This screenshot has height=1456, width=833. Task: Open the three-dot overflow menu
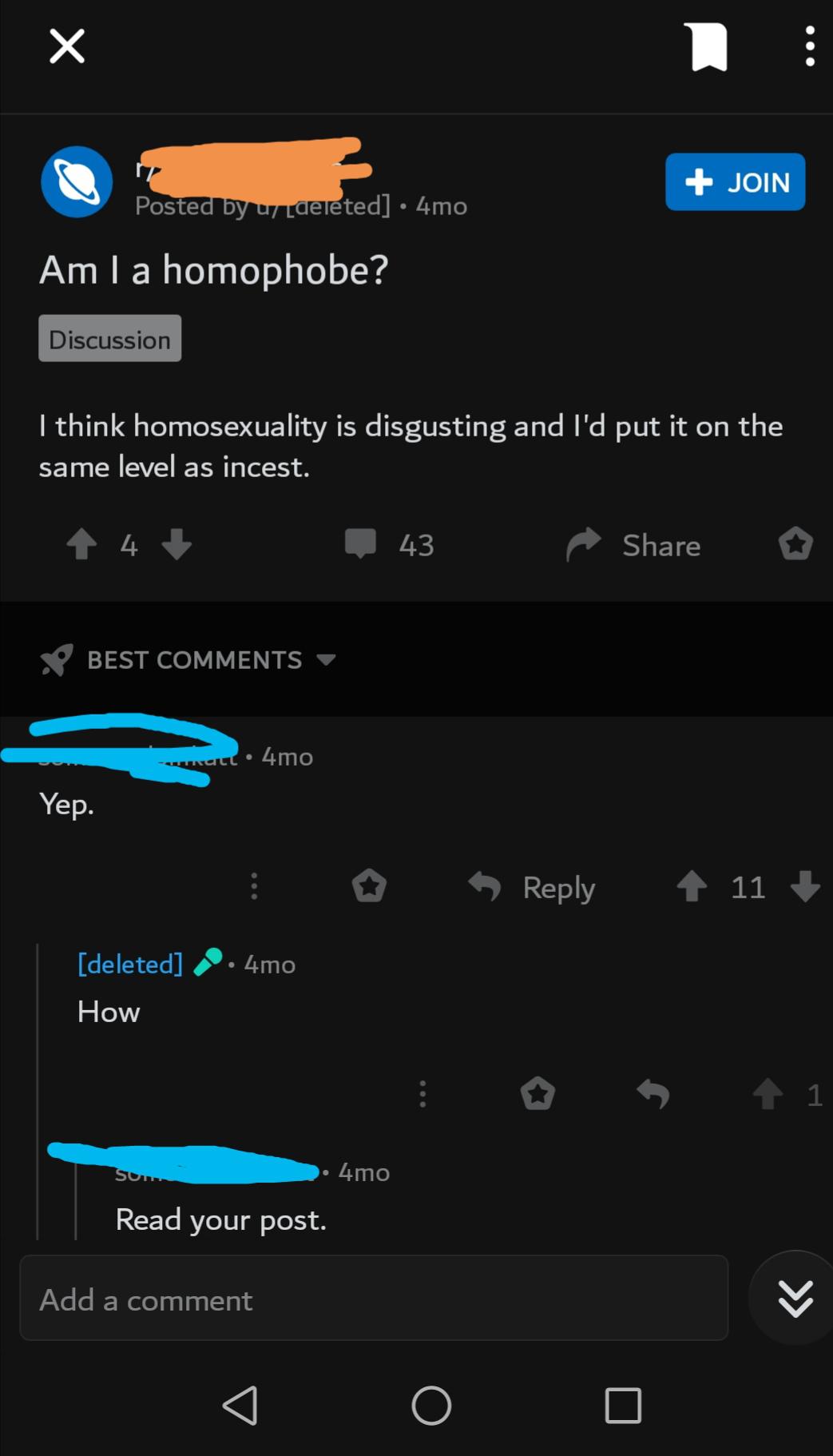click(x=810, y=46)
